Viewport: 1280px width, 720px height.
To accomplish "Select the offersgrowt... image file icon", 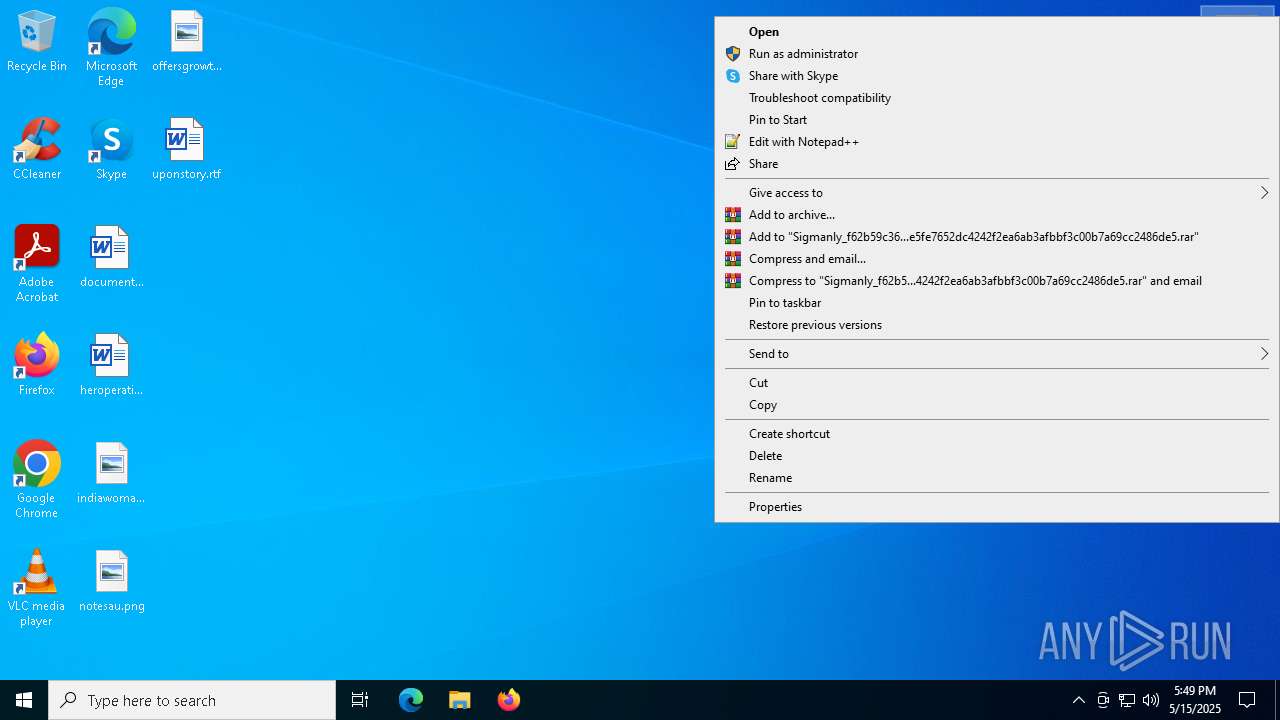I will coord(187,42).
